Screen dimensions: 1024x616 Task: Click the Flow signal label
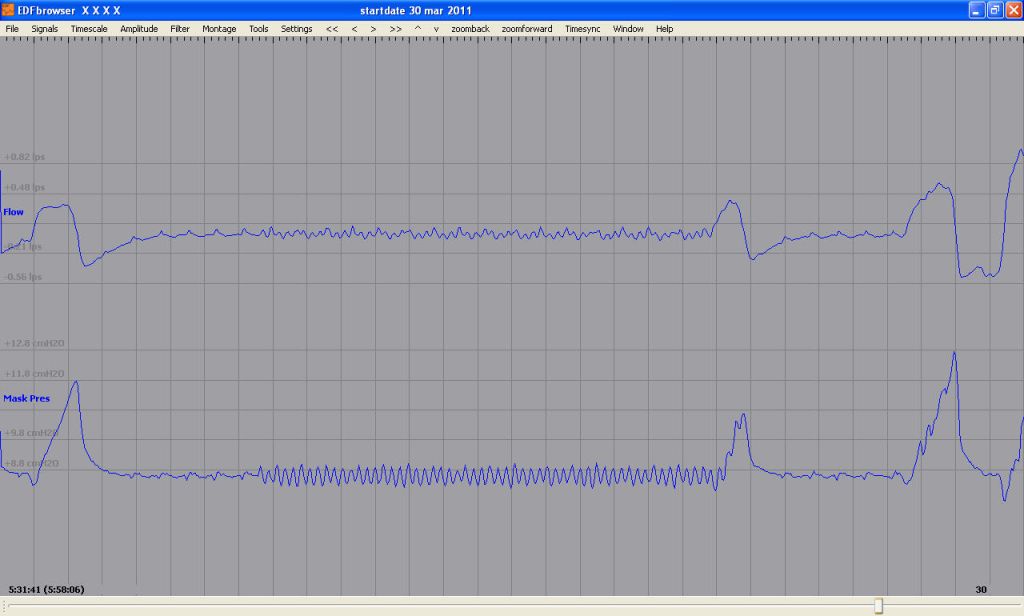[14, 212]
